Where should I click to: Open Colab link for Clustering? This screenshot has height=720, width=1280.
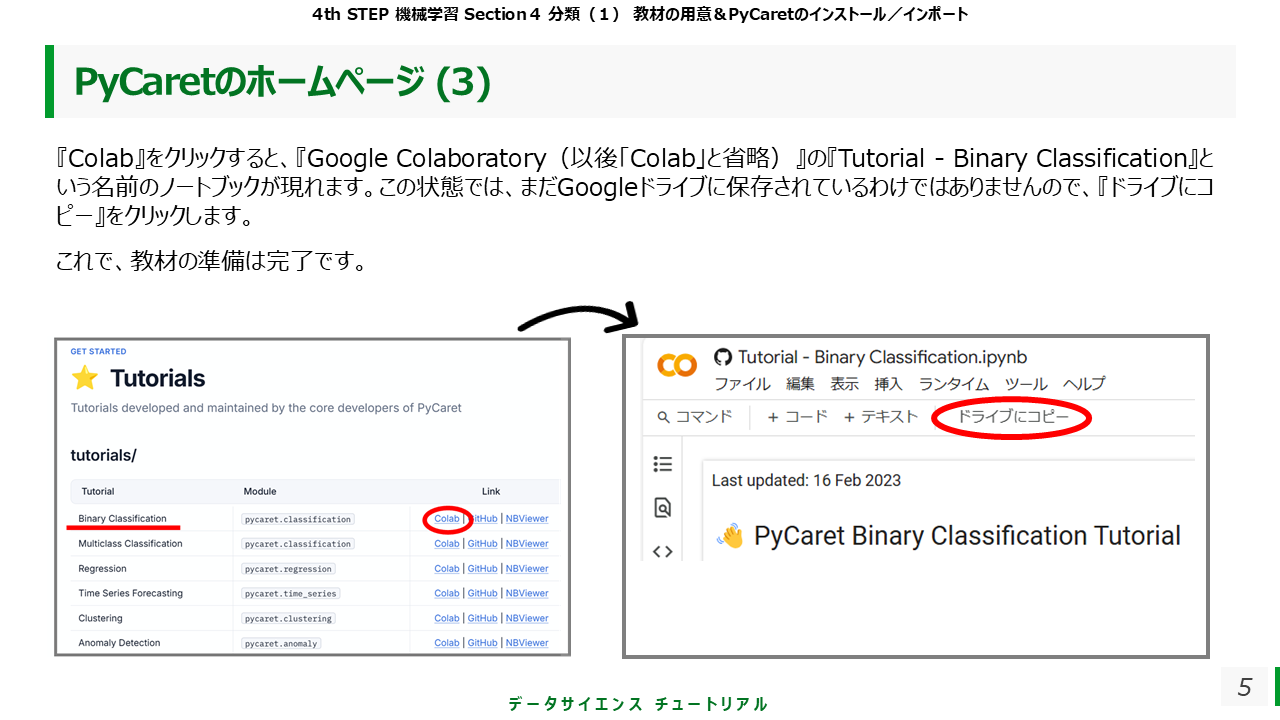[x=447, y=618]
